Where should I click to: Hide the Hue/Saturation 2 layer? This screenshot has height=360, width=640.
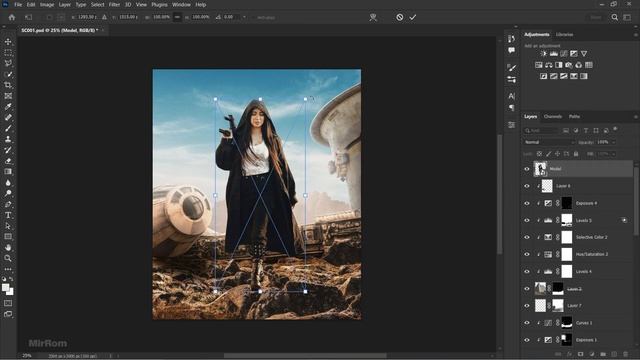coord(527,254)
